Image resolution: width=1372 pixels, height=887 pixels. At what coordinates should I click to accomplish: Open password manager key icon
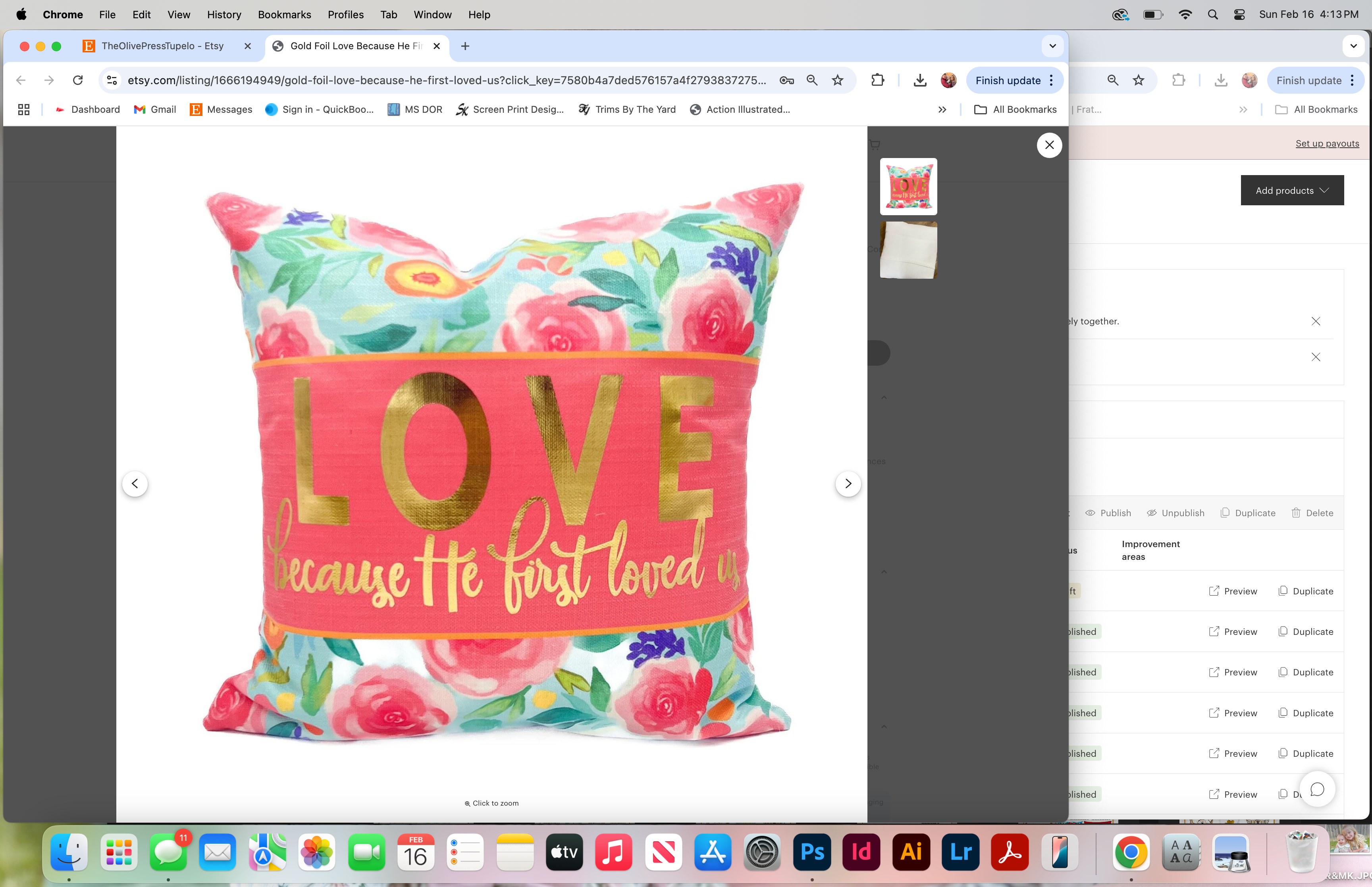(x=786, y=80)
